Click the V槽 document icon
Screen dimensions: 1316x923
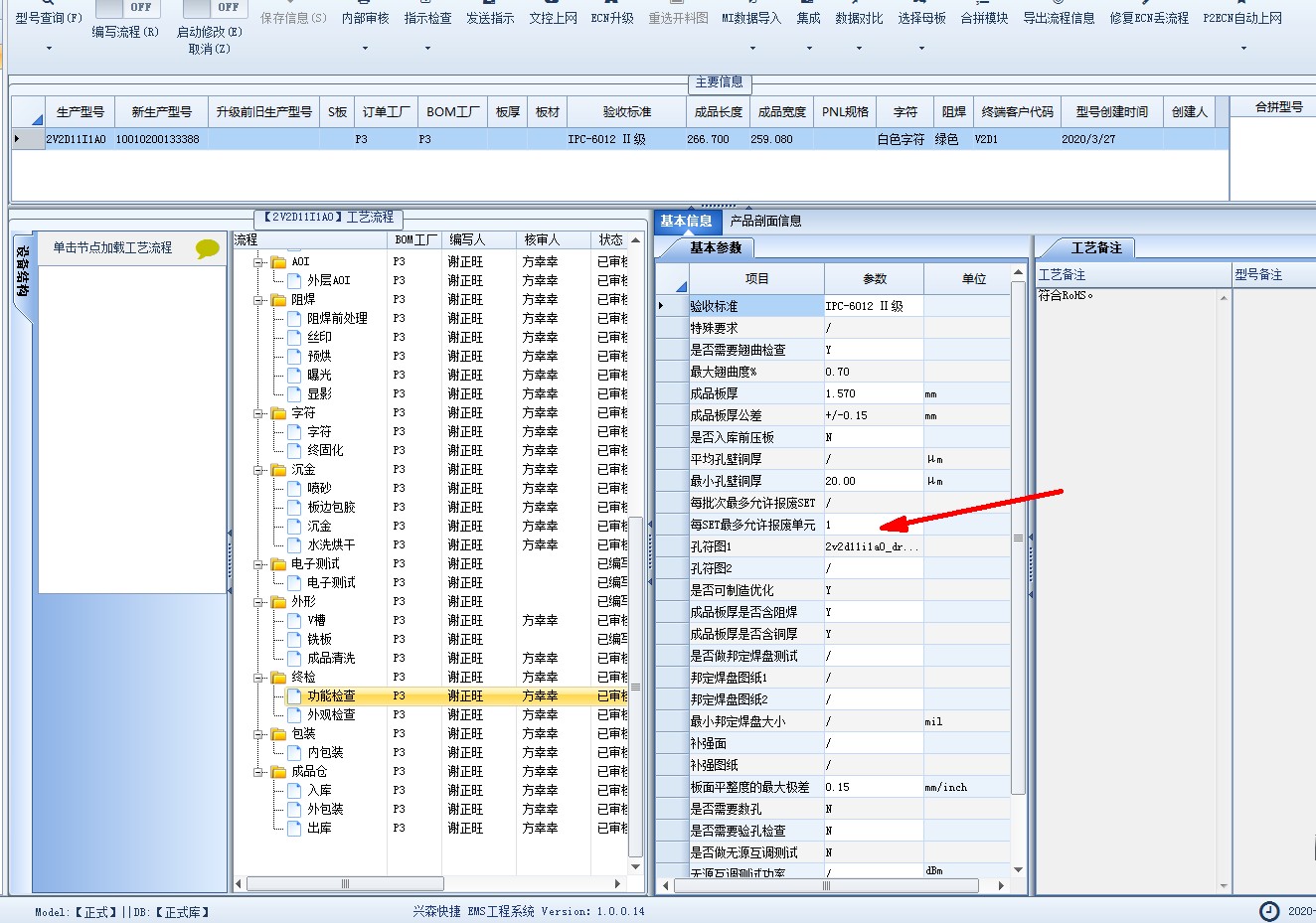coord(294,620)
